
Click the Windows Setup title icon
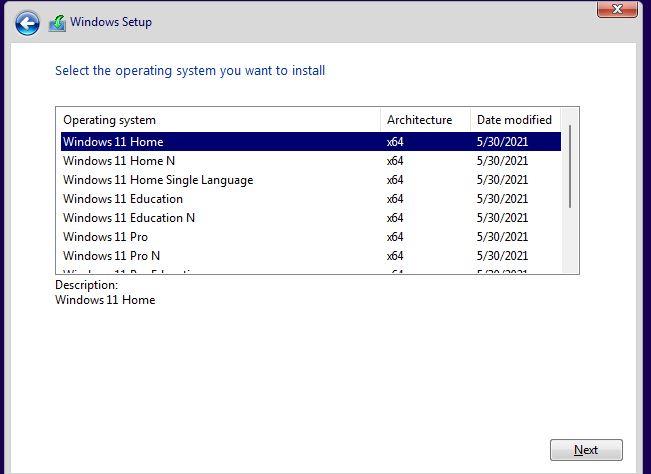[57, 23]
